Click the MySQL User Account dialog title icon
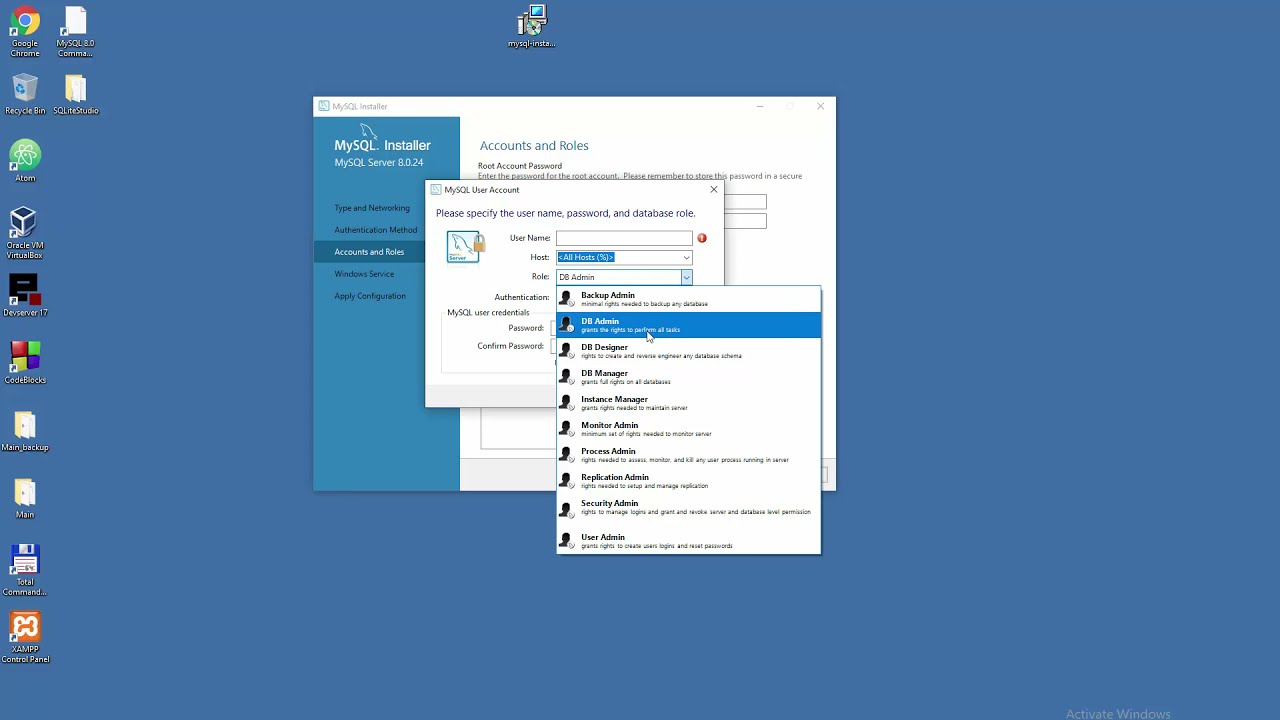 436,190
